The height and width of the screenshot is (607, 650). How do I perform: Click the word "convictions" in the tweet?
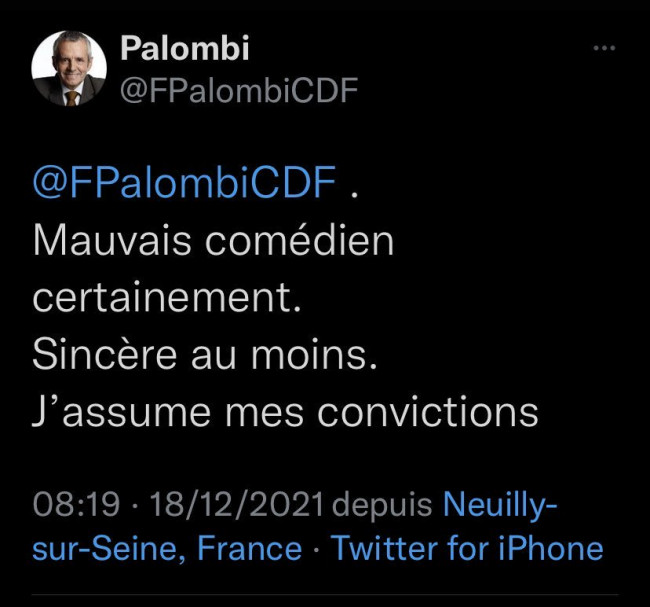point(428,412)
